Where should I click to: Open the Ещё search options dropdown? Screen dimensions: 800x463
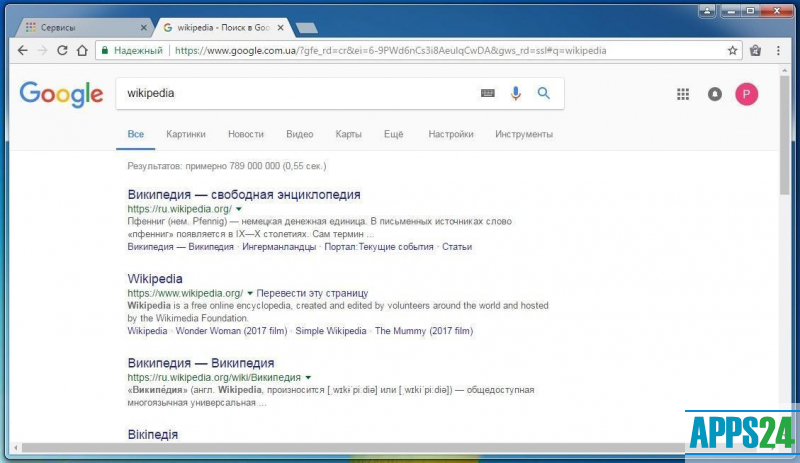pos(393,134)
